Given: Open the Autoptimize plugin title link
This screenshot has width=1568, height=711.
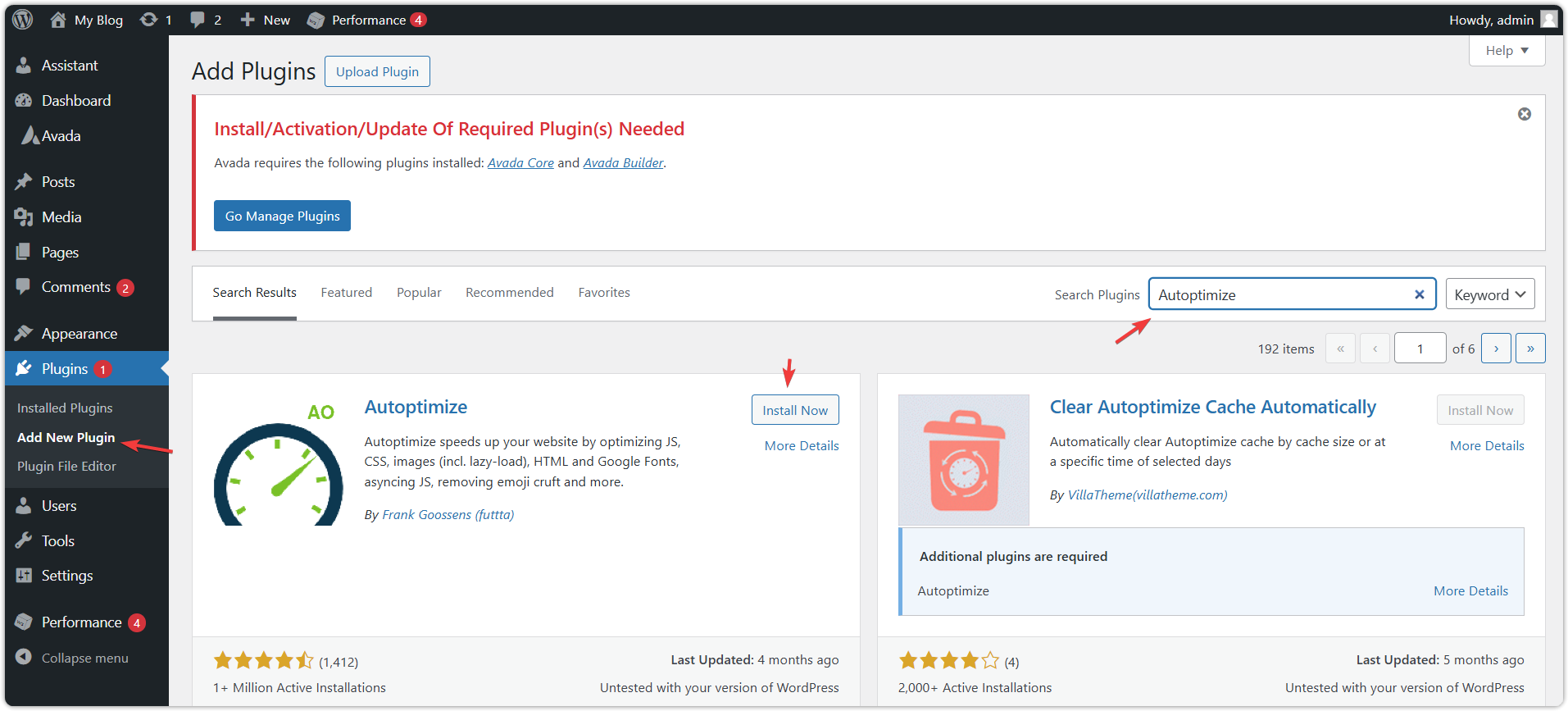Looking at the screenshot, I should [x=416, y=408].
